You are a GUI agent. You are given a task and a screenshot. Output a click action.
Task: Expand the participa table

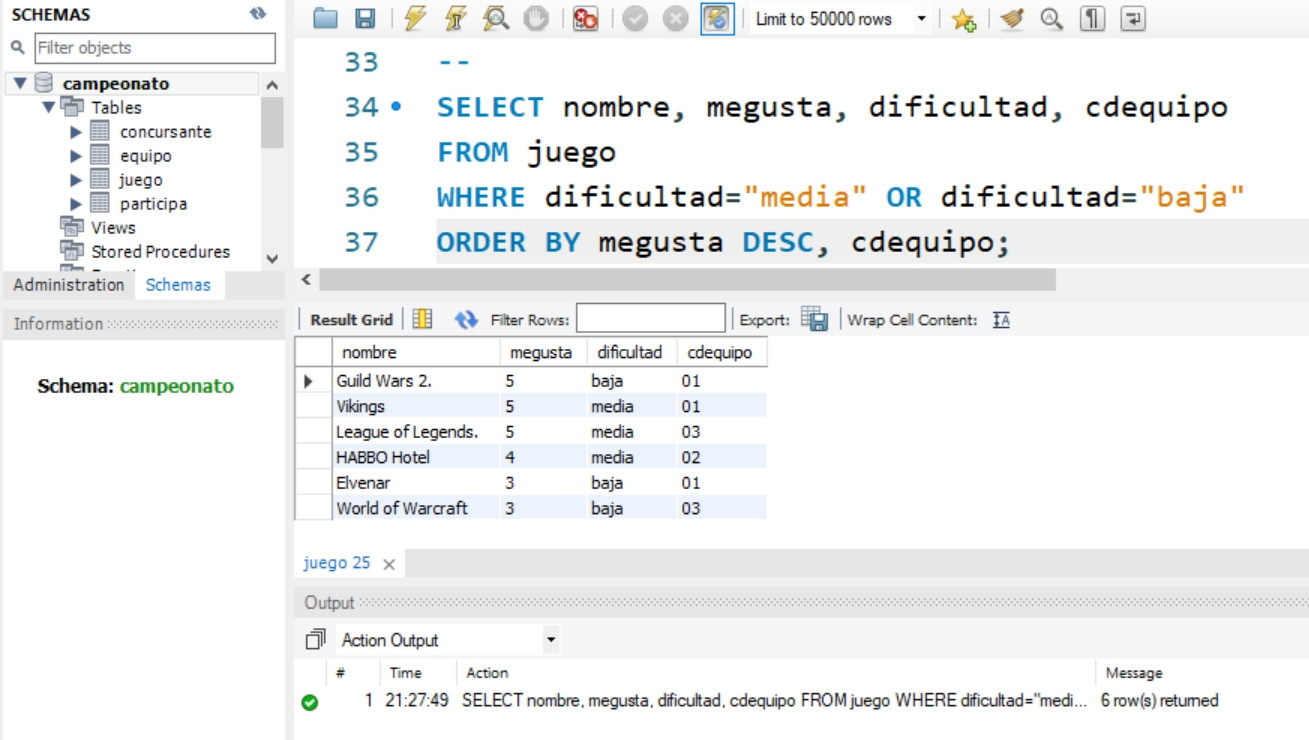[x=76, y=204]
